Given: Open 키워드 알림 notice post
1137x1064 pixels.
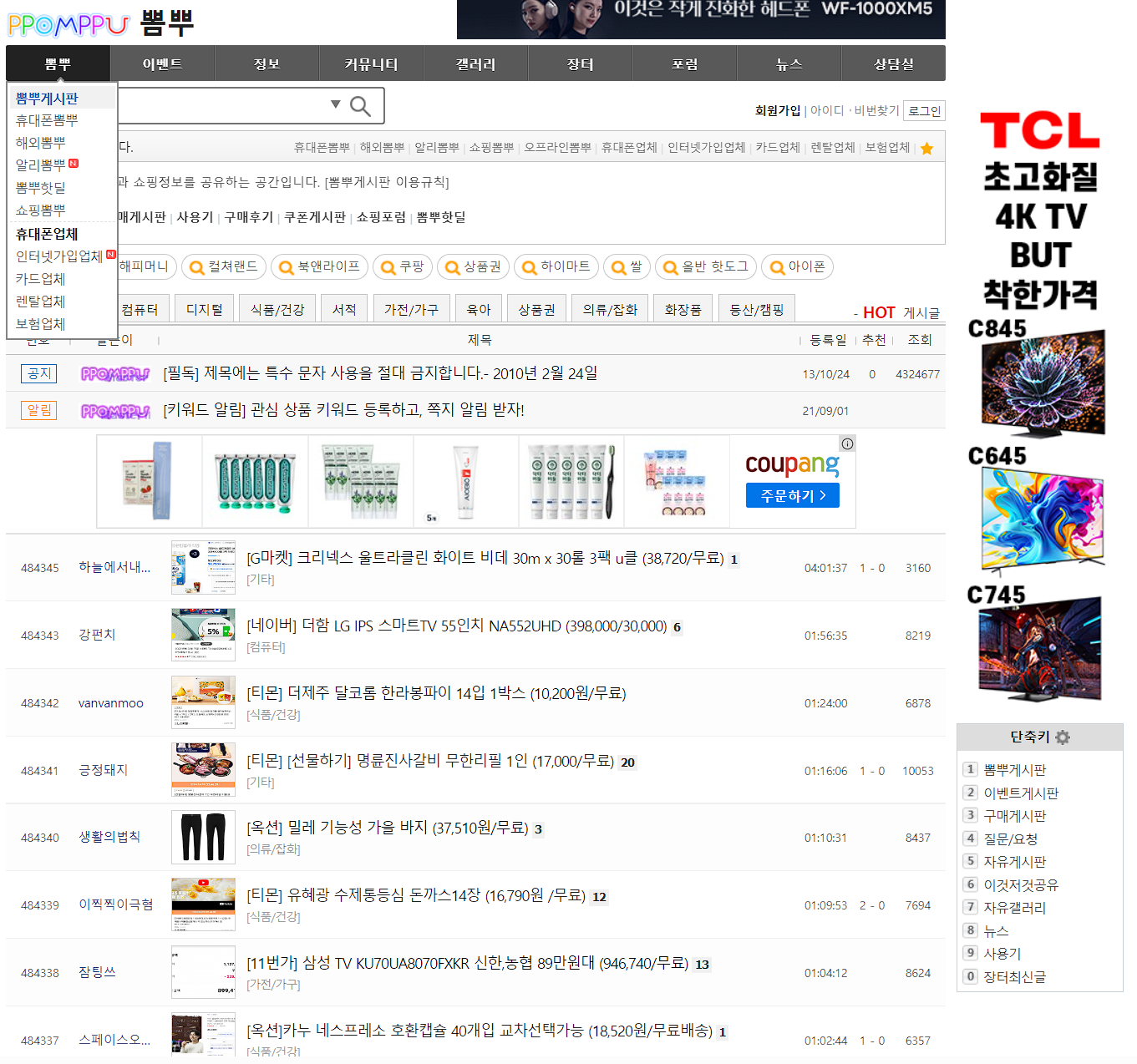Looking at the screenshot, I should (343, 410).
